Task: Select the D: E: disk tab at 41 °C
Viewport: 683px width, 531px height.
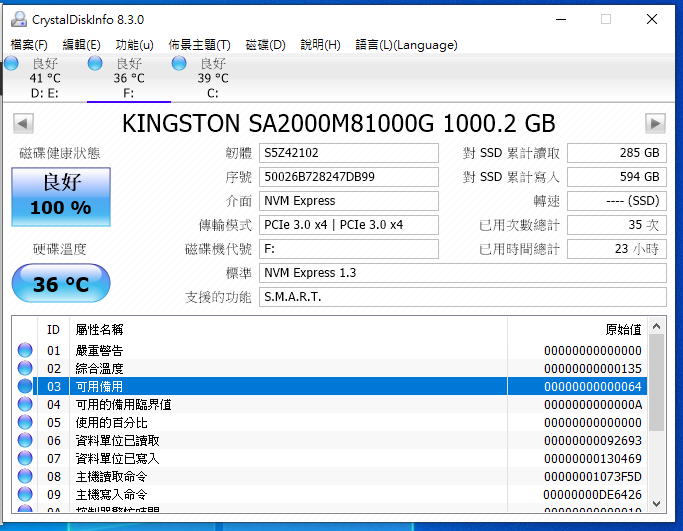Action: click(44, 78)
